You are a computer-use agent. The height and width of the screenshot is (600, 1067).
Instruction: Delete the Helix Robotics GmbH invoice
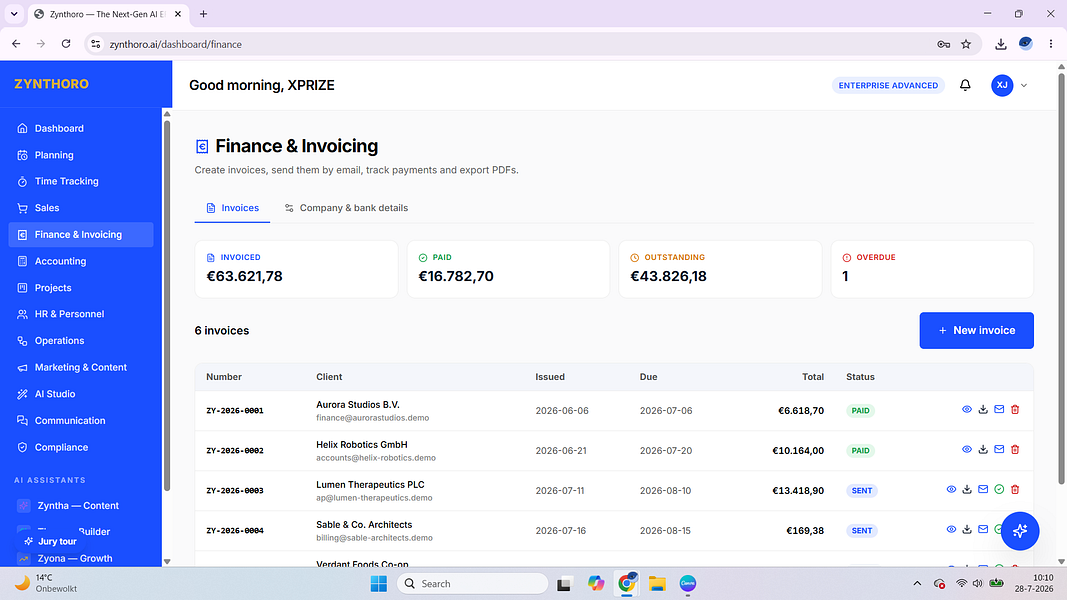pos(1015,450)
